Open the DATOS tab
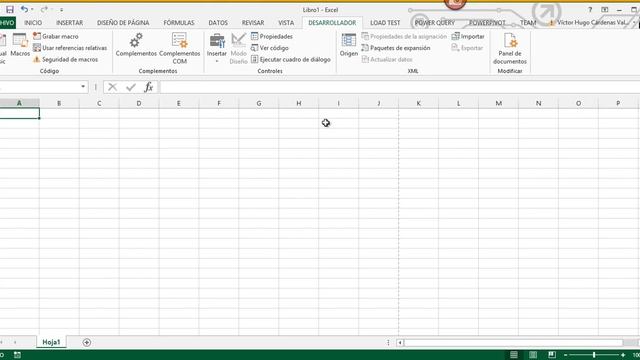 tap(218, 23)
